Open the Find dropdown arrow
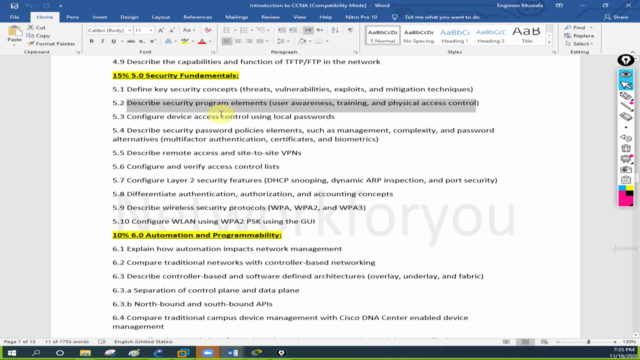The width and height of the screenshot is (640, 360). click(591, 28)
